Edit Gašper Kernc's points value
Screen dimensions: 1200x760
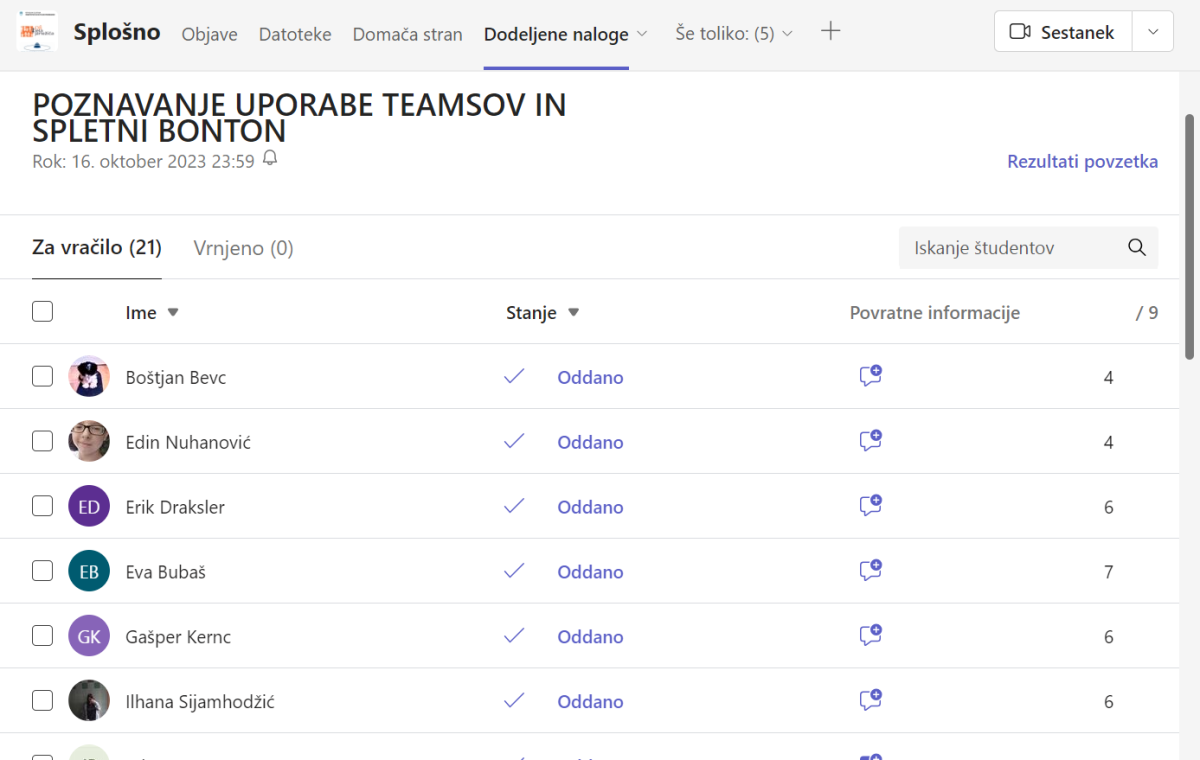point(1108,638)
